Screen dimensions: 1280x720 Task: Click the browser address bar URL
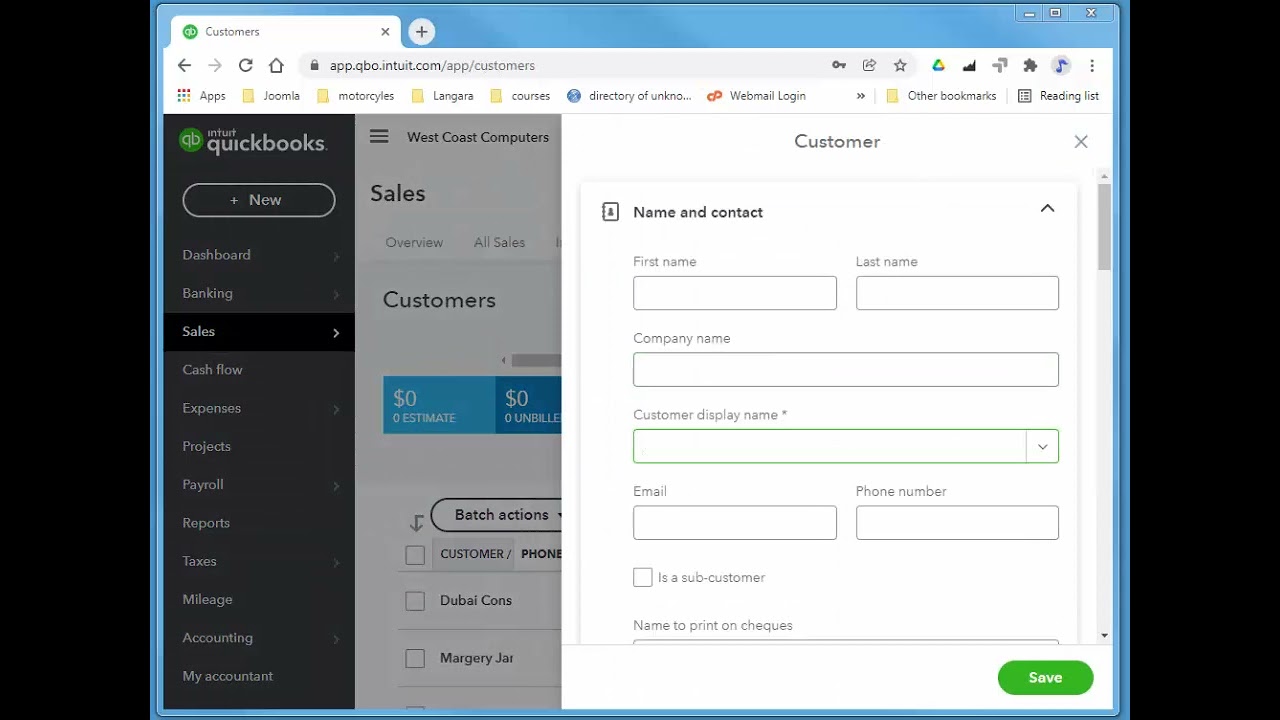coord(432,65)
